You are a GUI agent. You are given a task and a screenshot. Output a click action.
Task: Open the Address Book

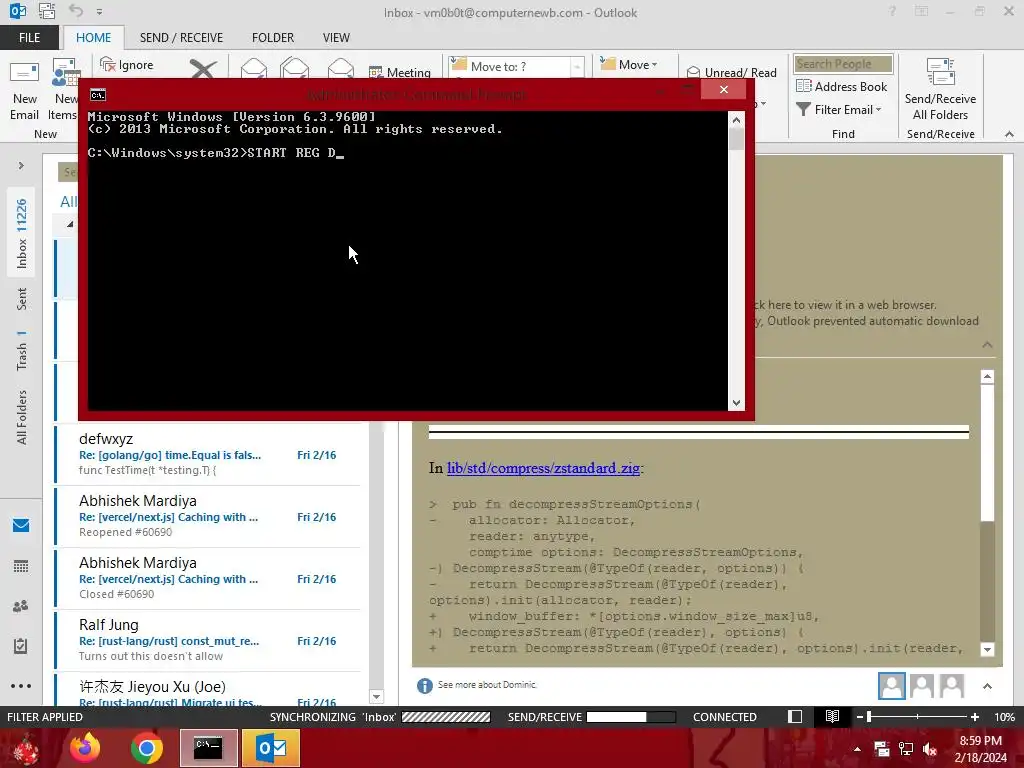(842, 86)
